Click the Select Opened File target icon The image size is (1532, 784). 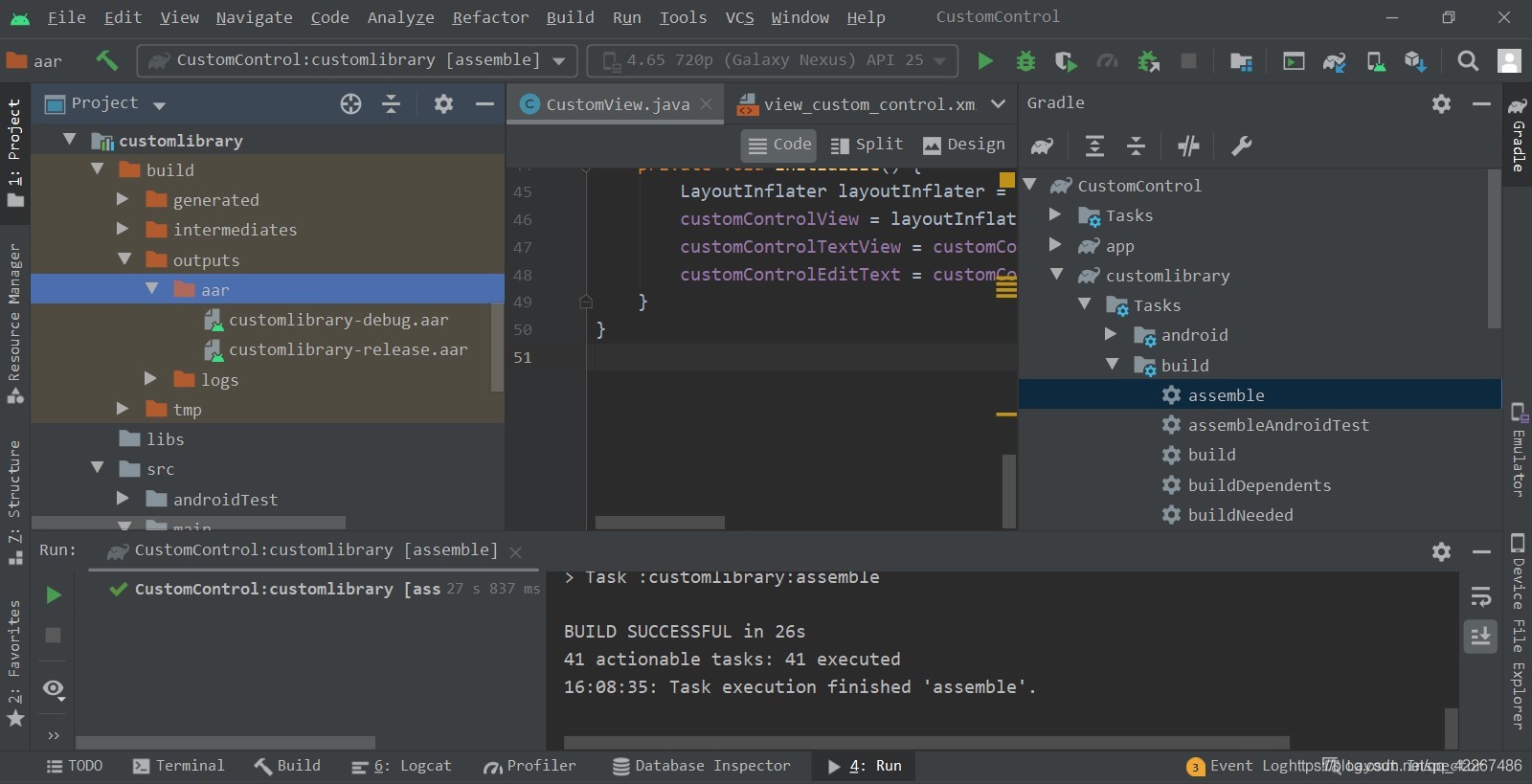pos(350,103)
